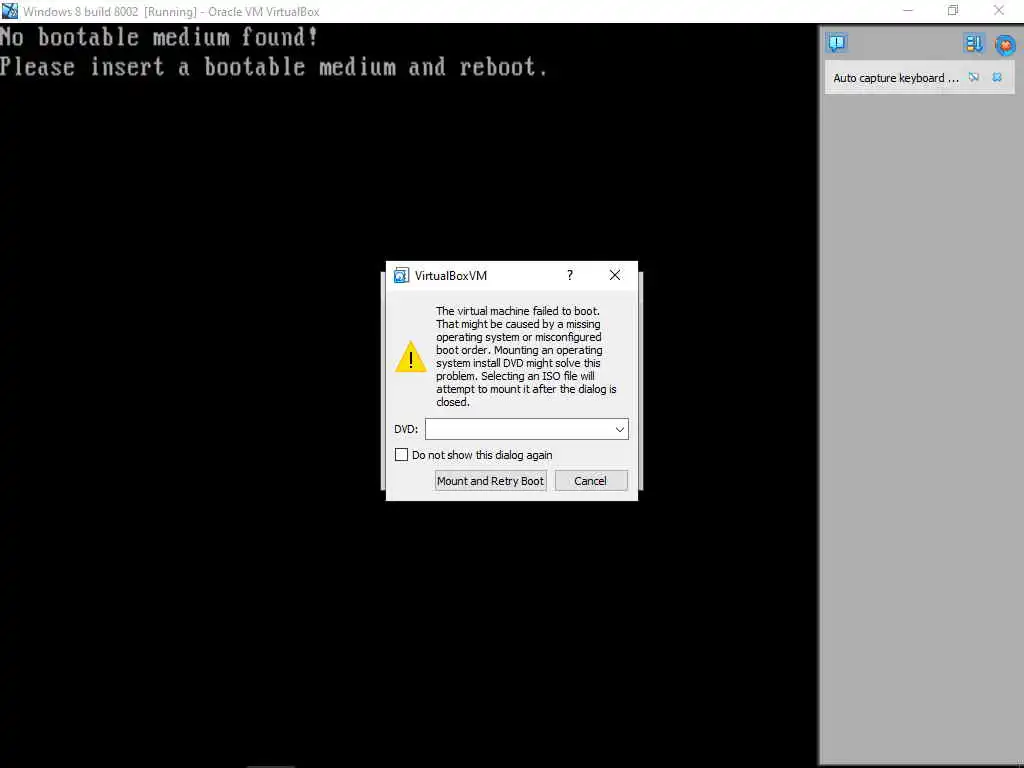Viewport: 1024px width, 768px height.
Task: Click the 'No bootable medium found!' text
Action: [x=159, y=37]
